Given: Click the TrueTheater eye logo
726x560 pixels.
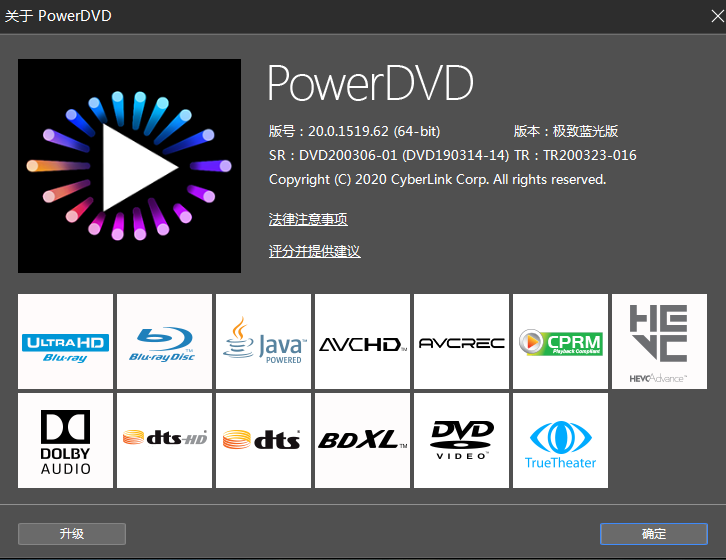Looking at the screenshot, I should (561, 440).
